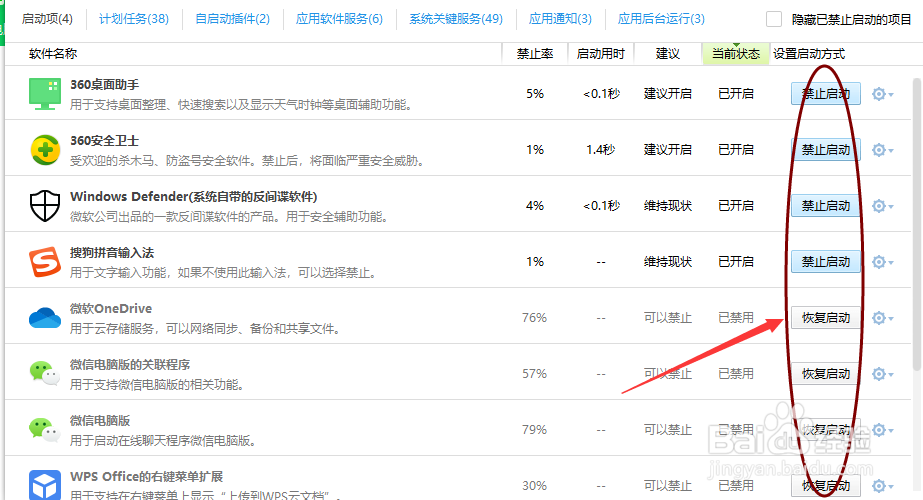Click 禁止启动 for 360安全卫士
The height and width of the screenshot is (500, 923).
825,150
